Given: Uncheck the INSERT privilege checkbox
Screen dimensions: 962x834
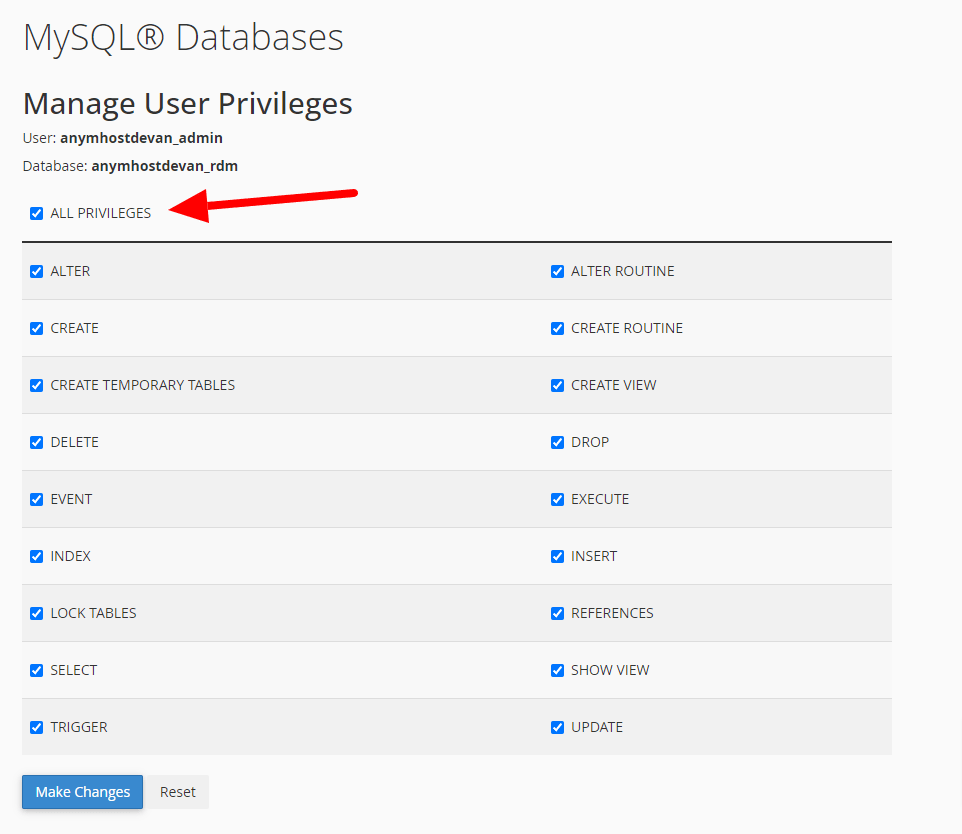Looking at the screenshot, I should pyautogui.click(x=558, y=556).
